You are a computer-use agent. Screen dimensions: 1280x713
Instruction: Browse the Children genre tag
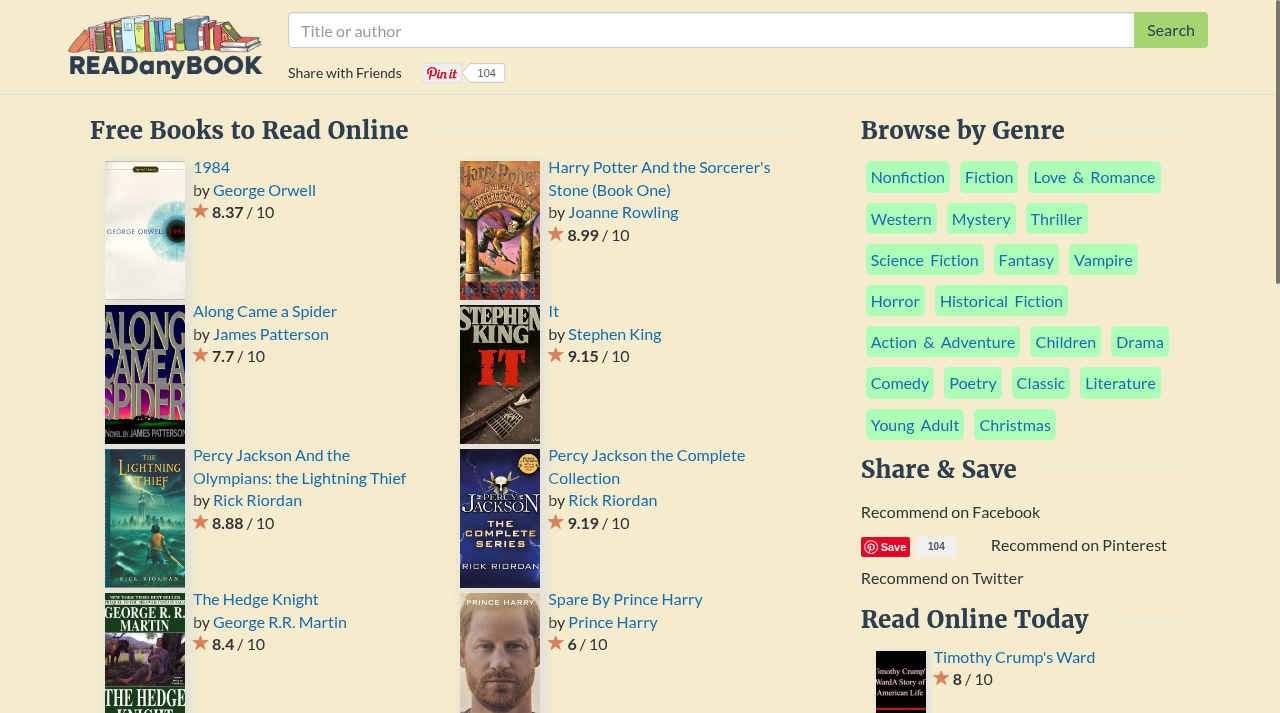point(1065,342)
